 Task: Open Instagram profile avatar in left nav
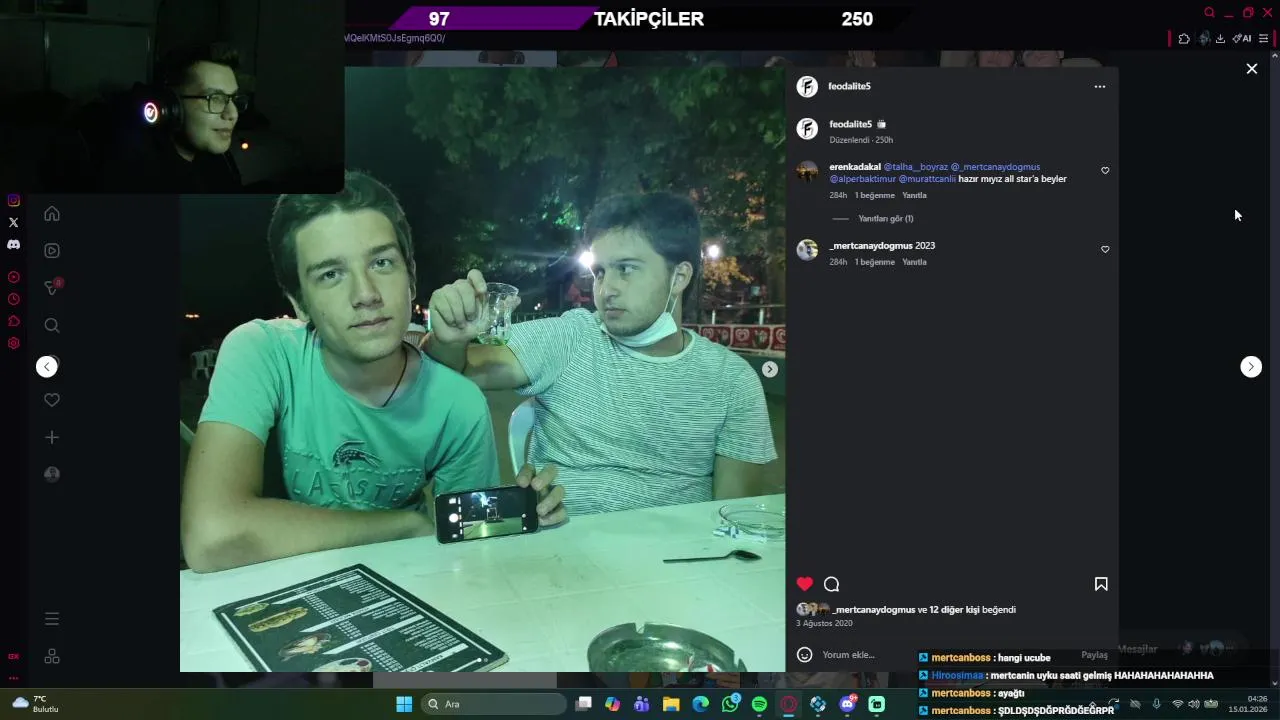tap(52, 474)
